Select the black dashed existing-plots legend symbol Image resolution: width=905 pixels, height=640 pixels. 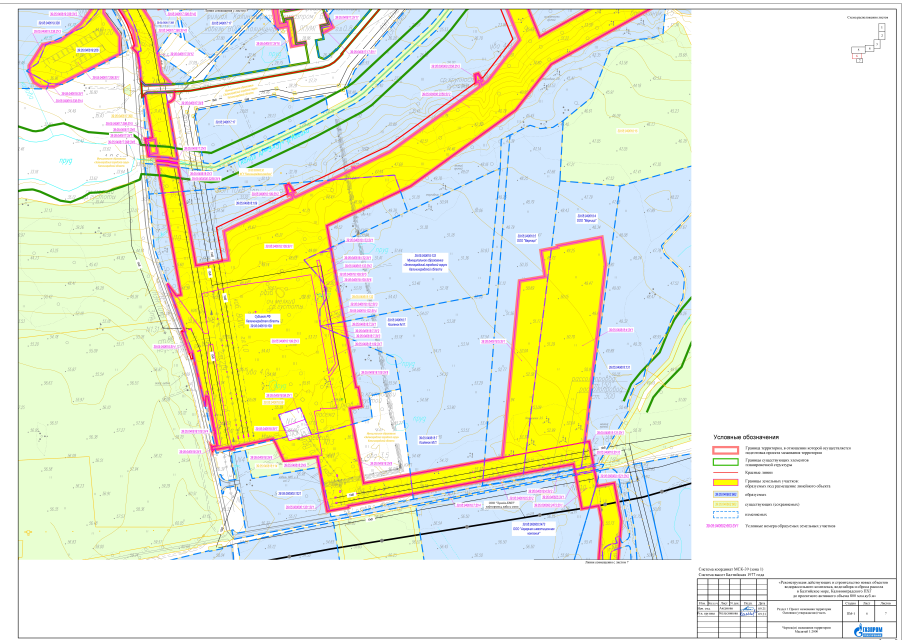click(x=724, y=505)
